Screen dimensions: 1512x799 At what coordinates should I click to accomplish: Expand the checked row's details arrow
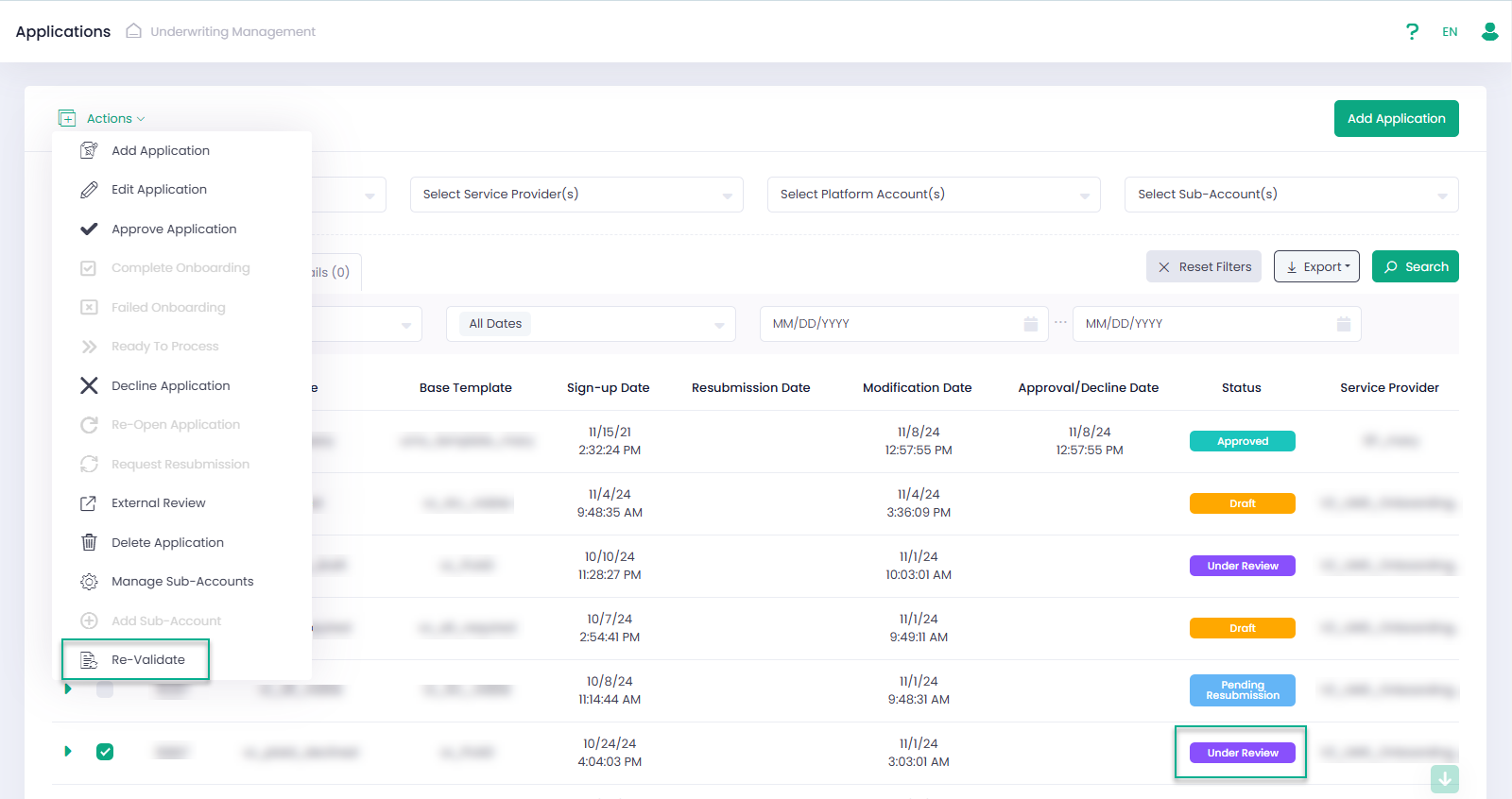coord(68,752)
